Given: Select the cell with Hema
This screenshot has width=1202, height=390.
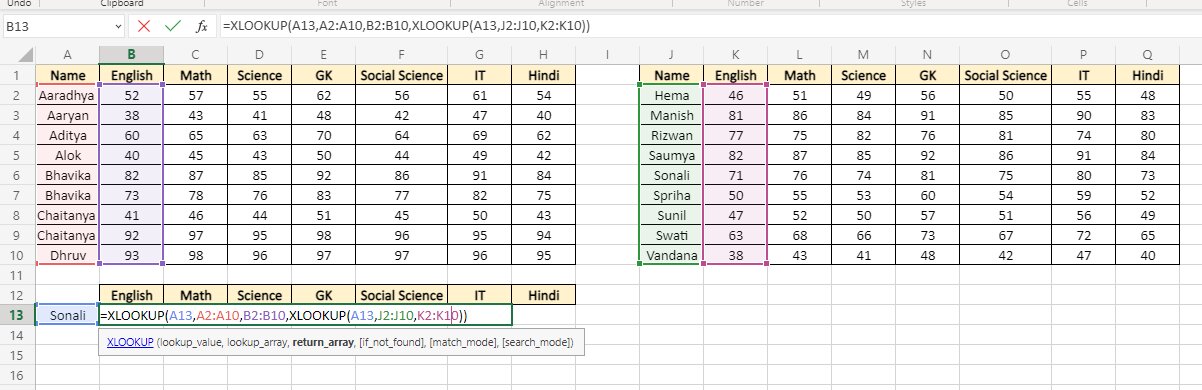Looking at the screenshot, I should coord(672,95).
